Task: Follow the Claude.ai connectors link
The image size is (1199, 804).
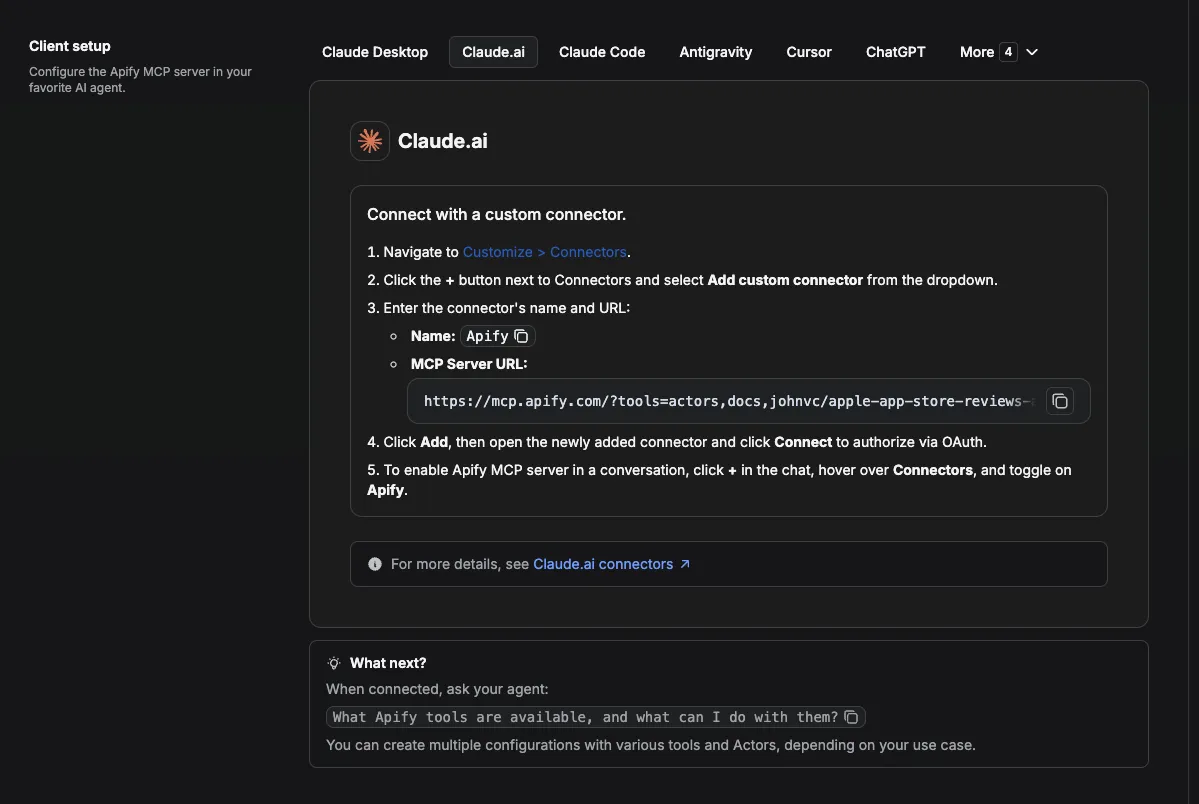Action: 603,564
